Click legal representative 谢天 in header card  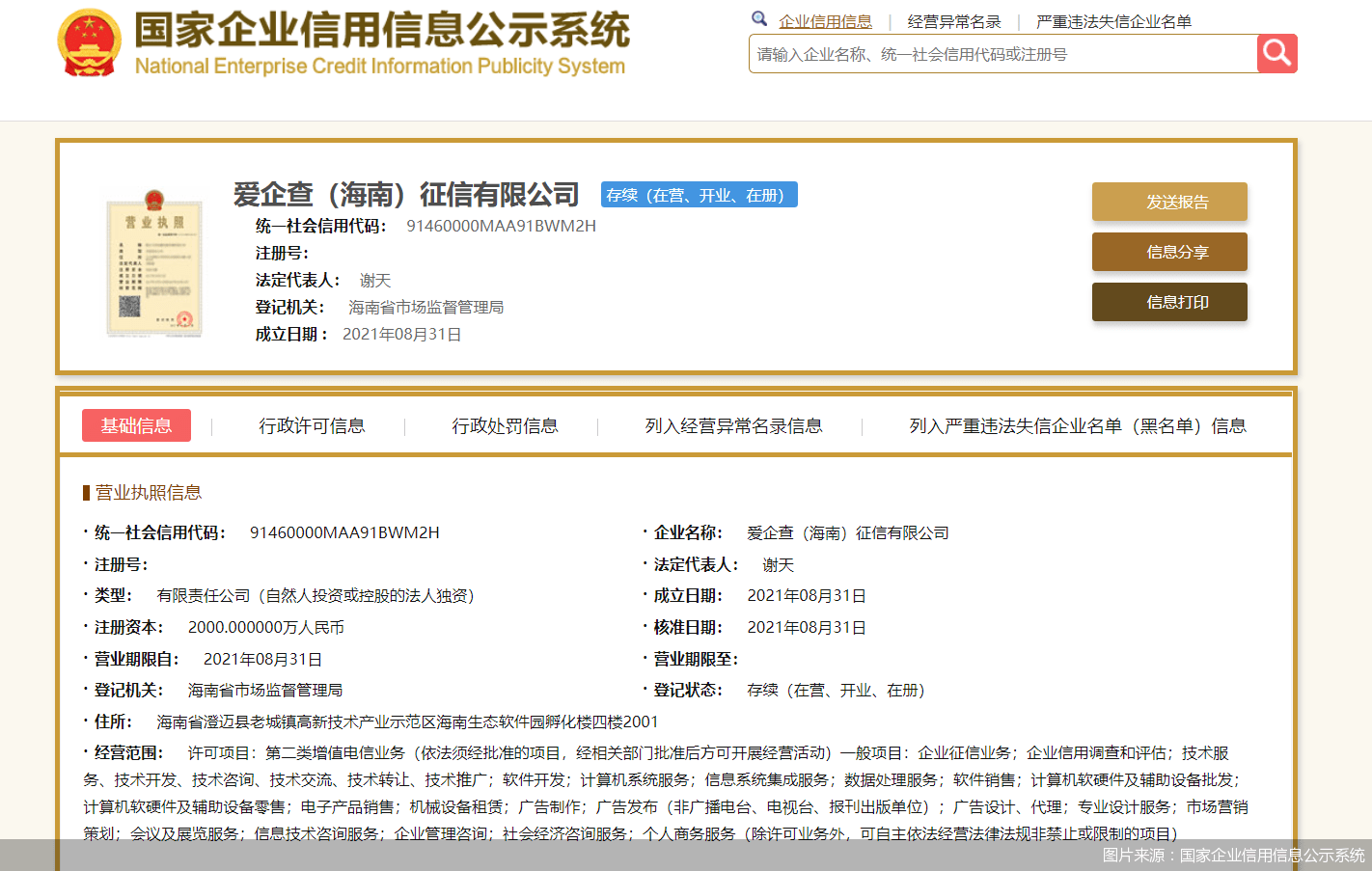click(375, 281)
